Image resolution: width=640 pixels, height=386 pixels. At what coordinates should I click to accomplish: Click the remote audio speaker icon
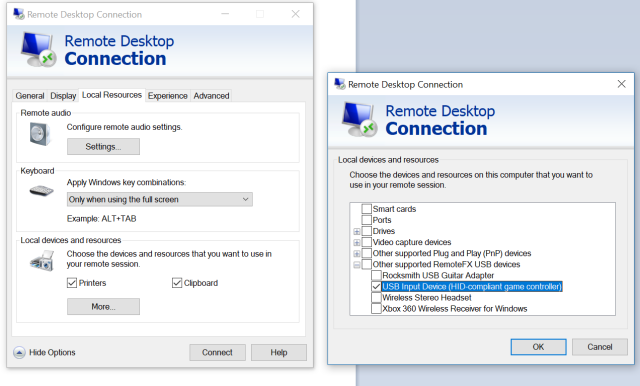coord(40,134)
